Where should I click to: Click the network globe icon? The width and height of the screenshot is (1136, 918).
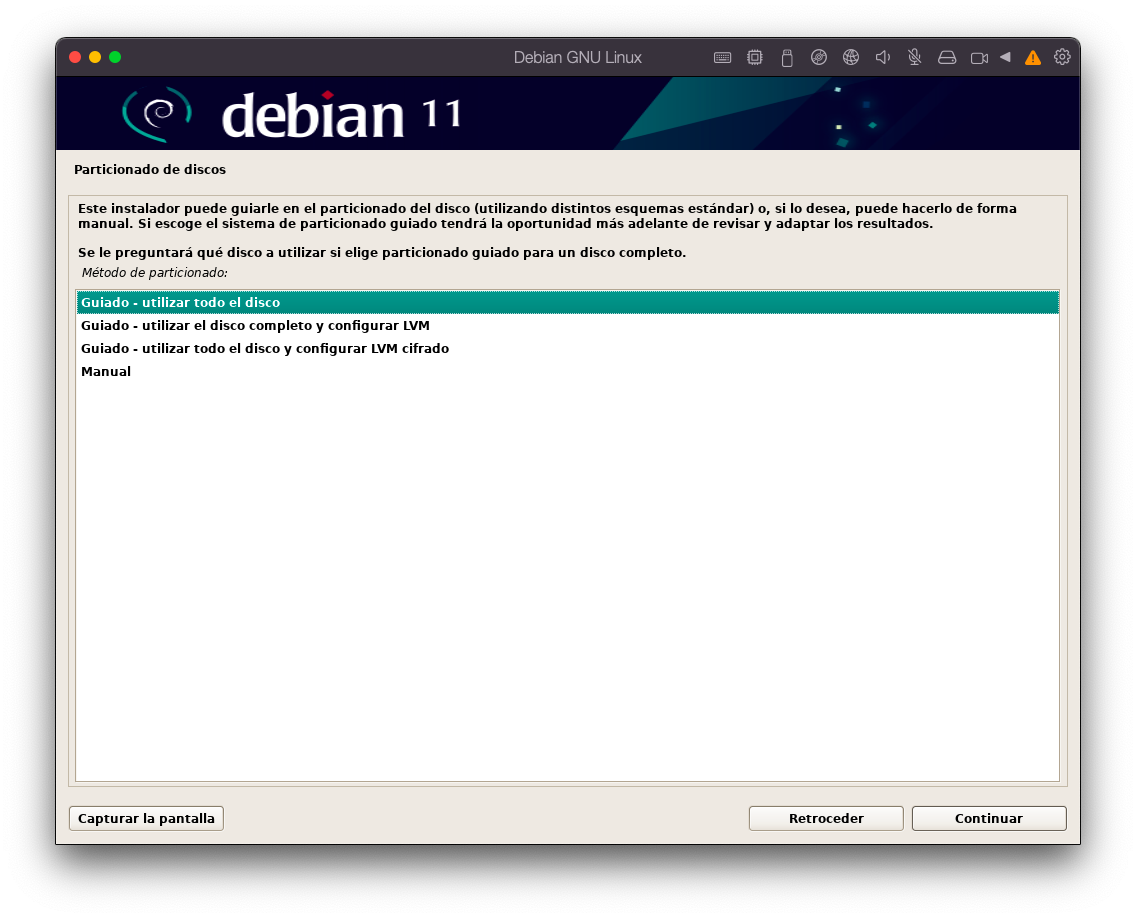pyautogui.click(x=851, y=58)
